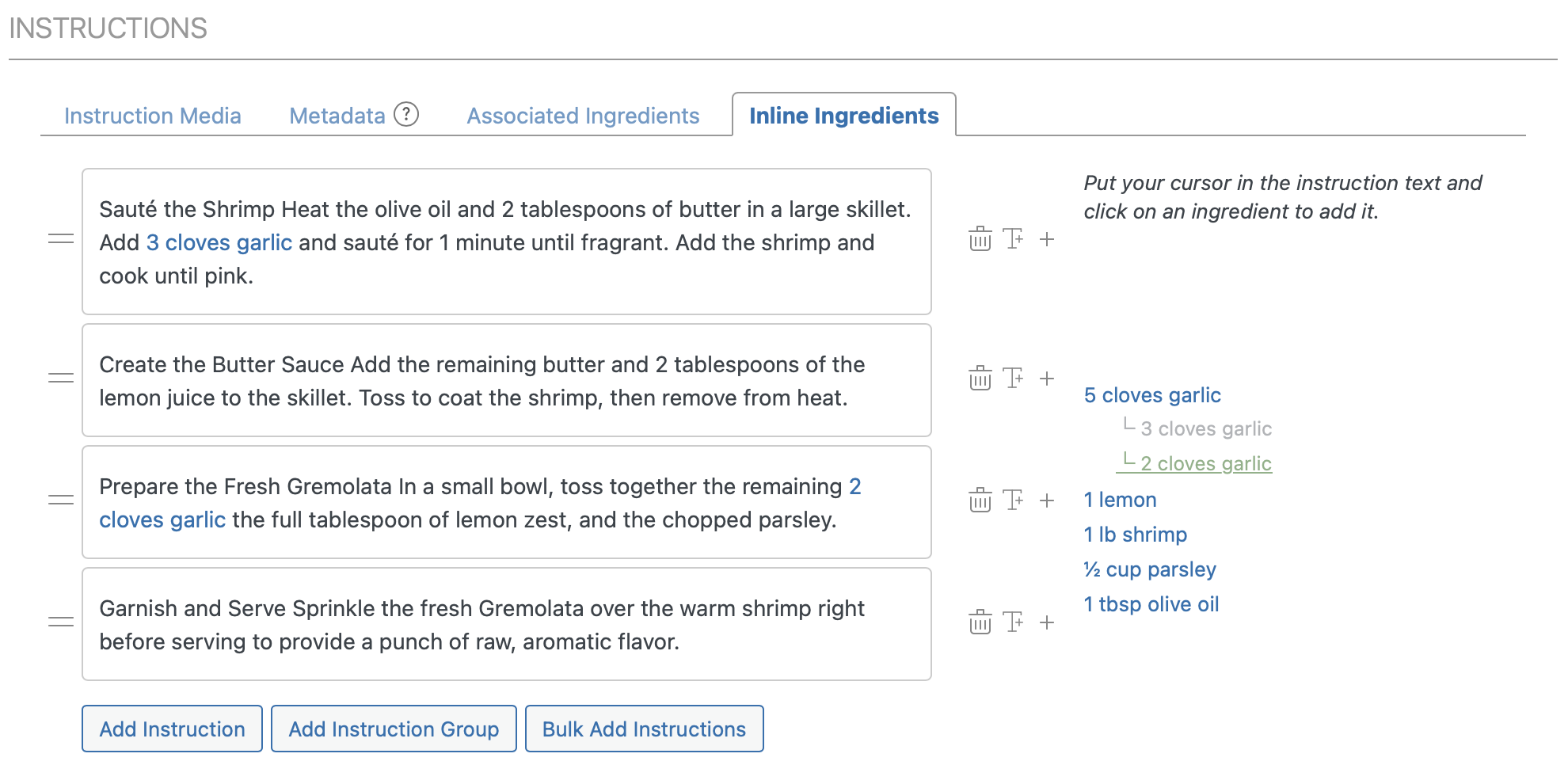Viewport: 1568px width, 765px height.
Task: Delete the Garnish and Serve instruction
Action: pyautogui.click(x=980, y=622)
